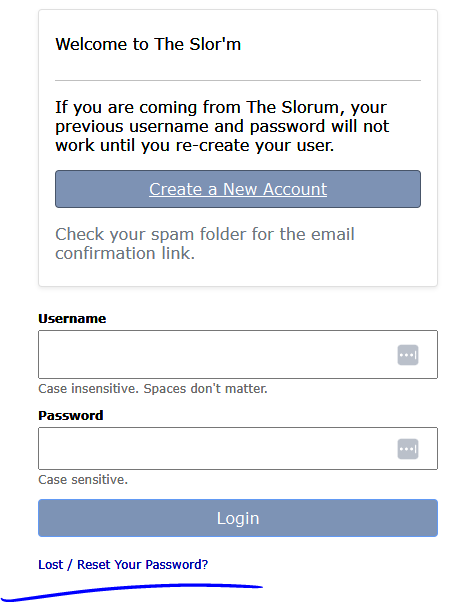Click the 'Welcome to The Slor'm' heading

click(x=148, y=44)
